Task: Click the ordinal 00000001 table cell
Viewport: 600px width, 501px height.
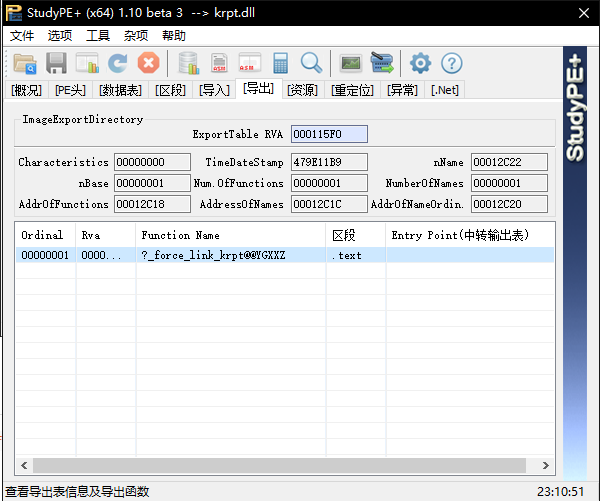Action: click(x=45, y=255)
